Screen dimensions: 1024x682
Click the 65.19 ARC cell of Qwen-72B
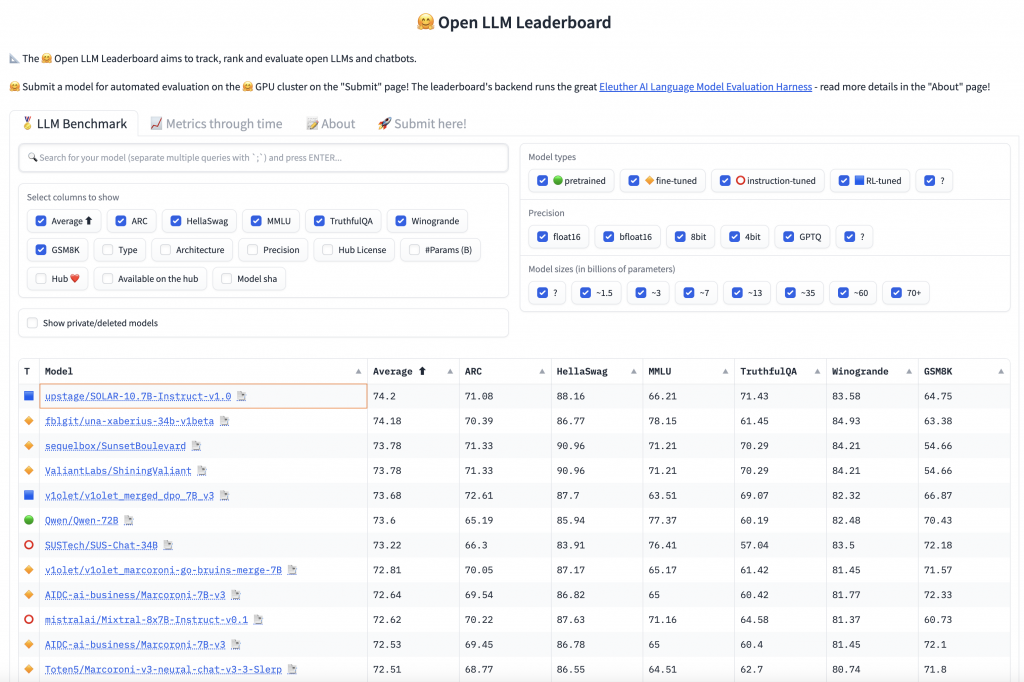[505, 520]
